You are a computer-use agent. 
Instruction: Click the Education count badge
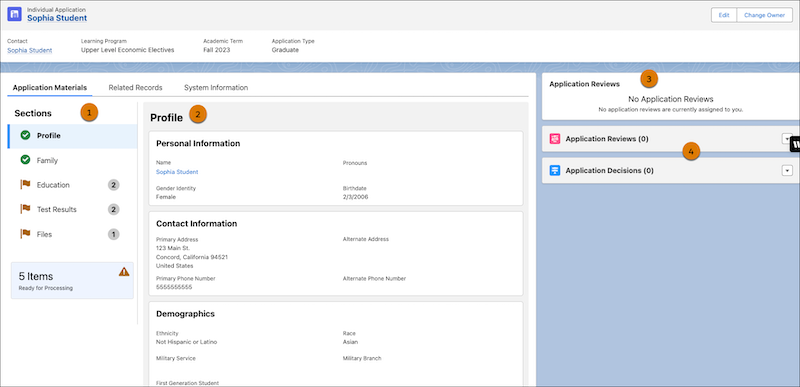click(114, 185)
